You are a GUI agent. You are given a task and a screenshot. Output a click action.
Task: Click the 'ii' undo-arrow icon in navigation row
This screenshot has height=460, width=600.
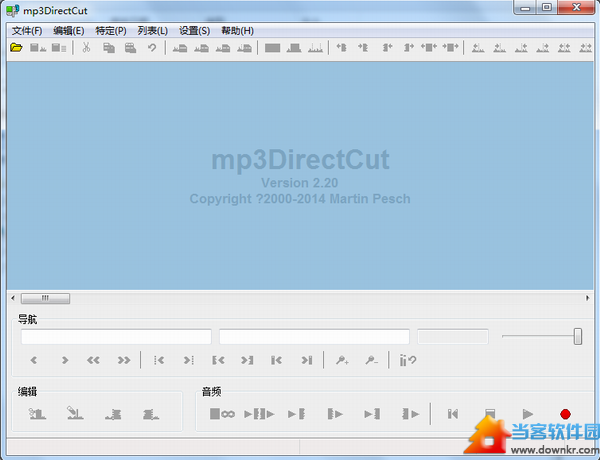[408, 360]
